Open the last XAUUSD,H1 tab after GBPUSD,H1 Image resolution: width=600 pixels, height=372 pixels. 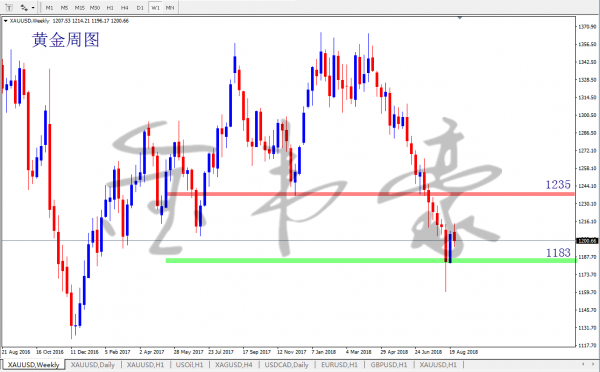point(438,365)
